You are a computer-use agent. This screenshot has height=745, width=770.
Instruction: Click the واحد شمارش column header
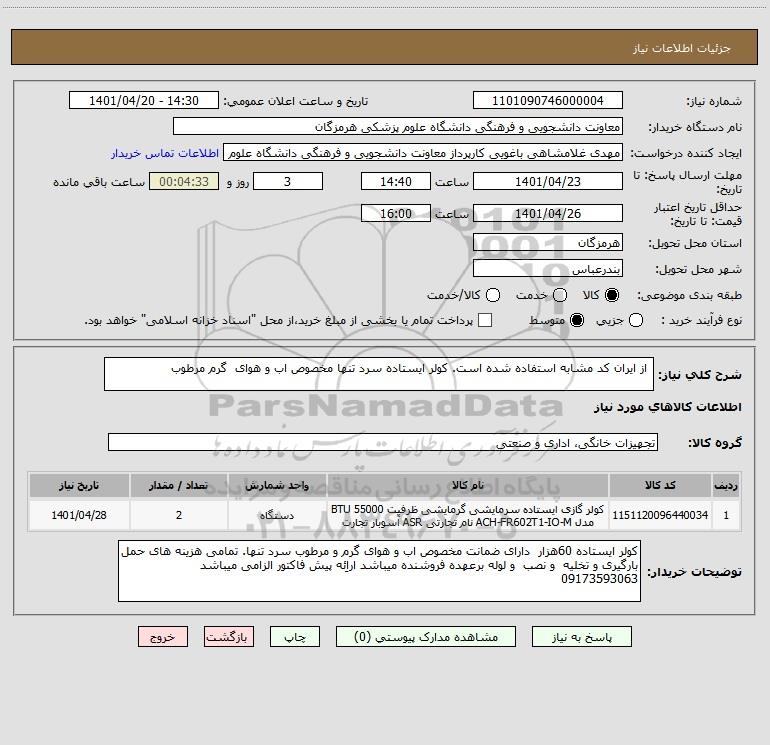pyautogui.click(x=277, y=485)
